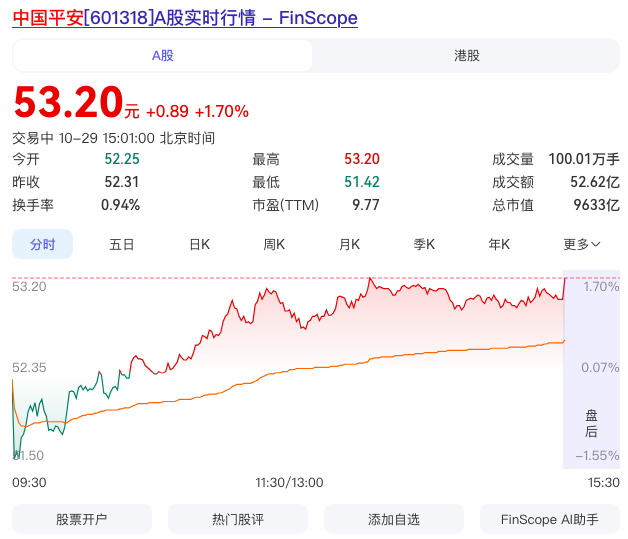The height and width of the screenshot is (539, 628).
Task: Select the 分时 chart view
Action: point(42,244)
